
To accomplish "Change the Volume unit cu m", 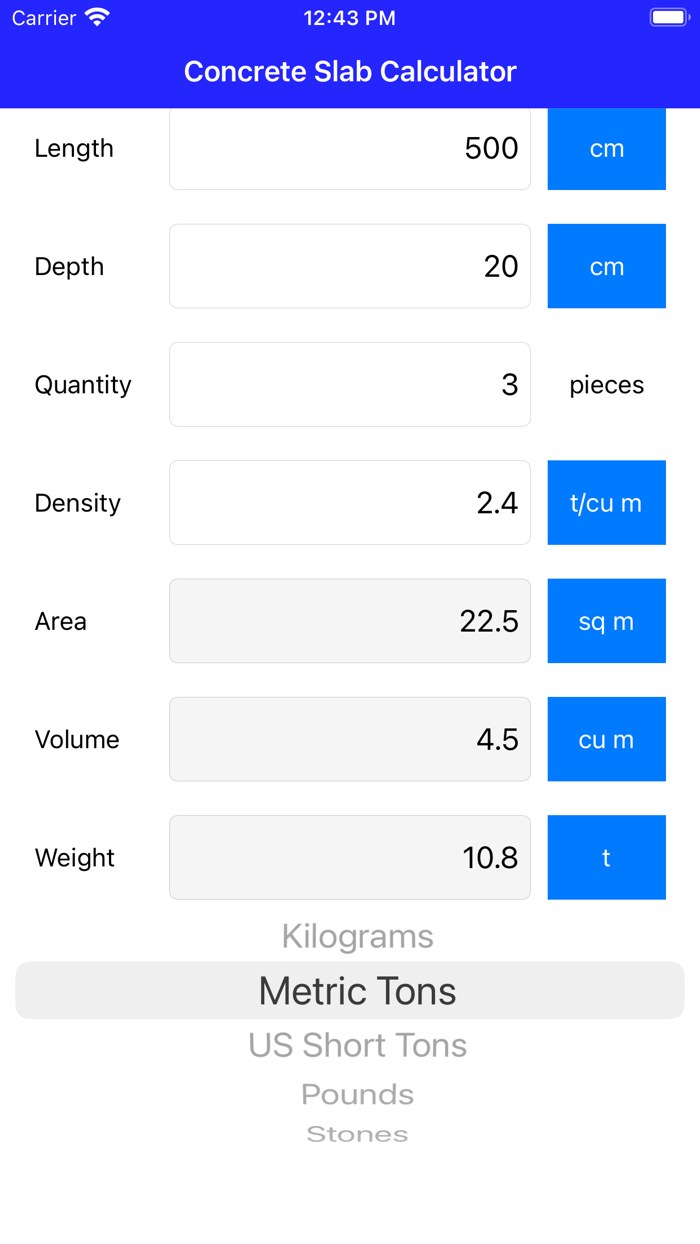I will pyautogui.click(x=606, y=739).
